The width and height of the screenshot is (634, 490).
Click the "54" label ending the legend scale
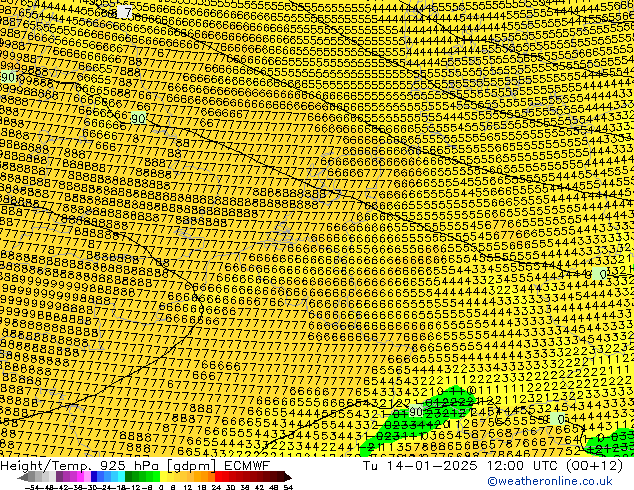pos(288,487)
